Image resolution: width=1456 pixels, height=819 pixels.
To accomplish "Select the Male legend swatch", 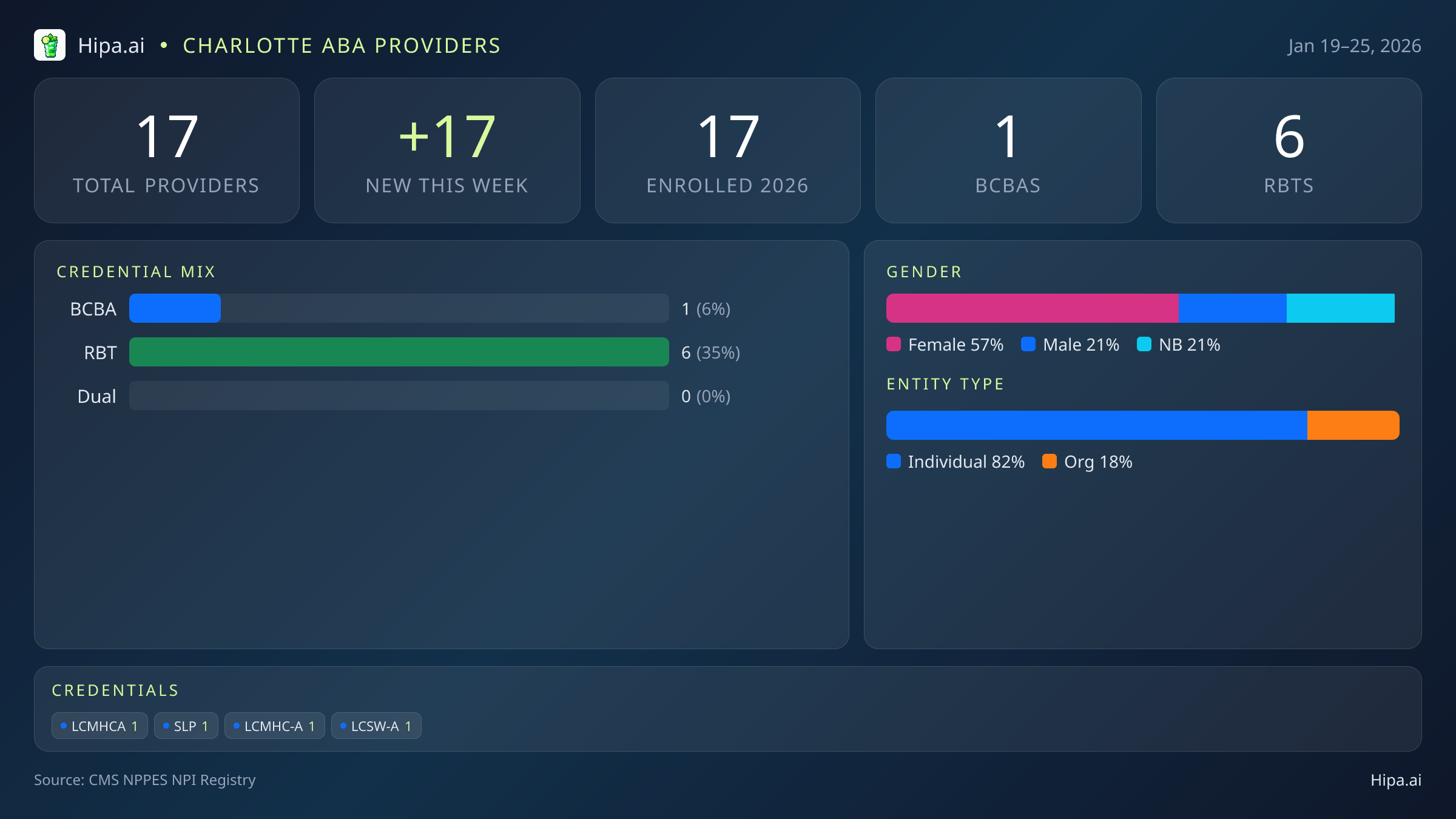I will tap(1028, 345).
